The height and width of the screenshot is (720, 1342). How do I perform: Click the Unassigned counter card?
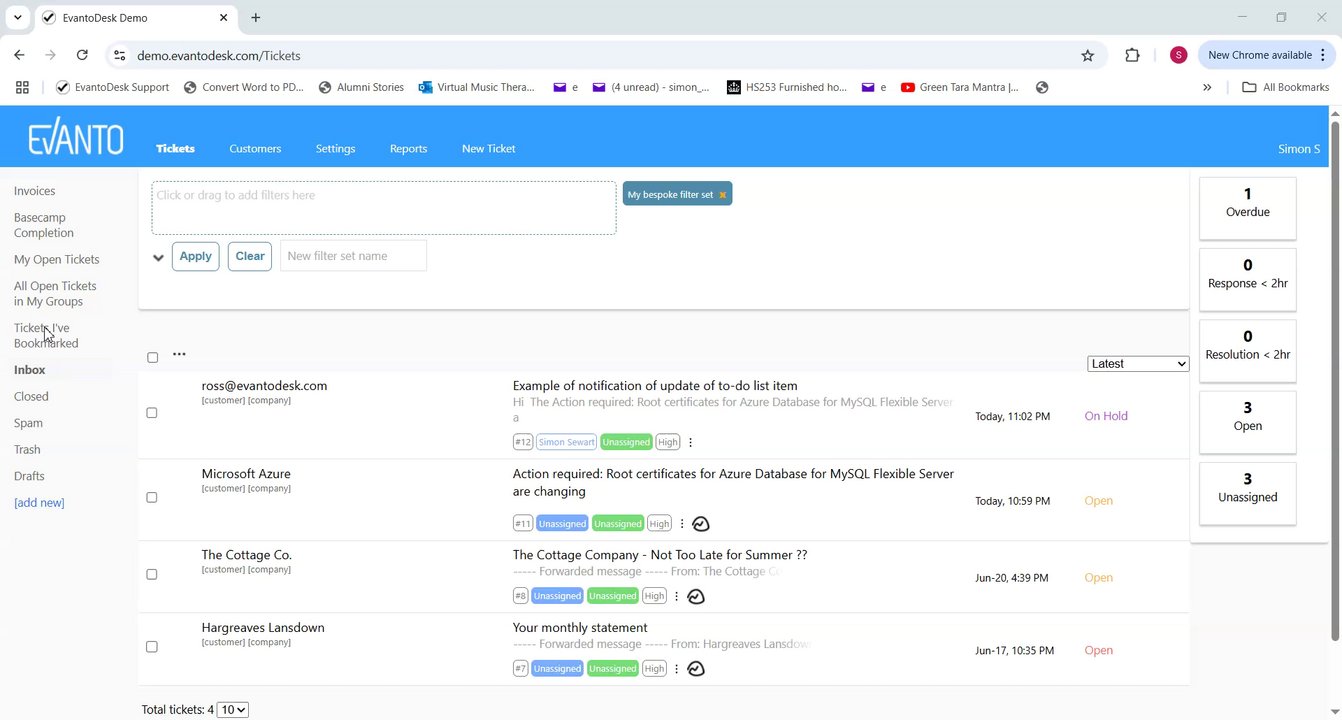1247,493
